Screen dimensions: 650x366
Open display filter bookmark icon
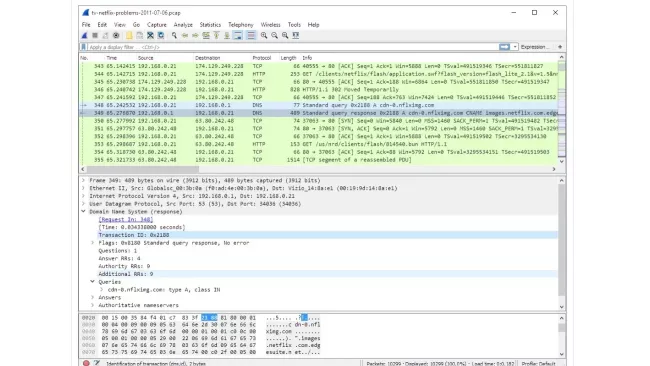84,47
